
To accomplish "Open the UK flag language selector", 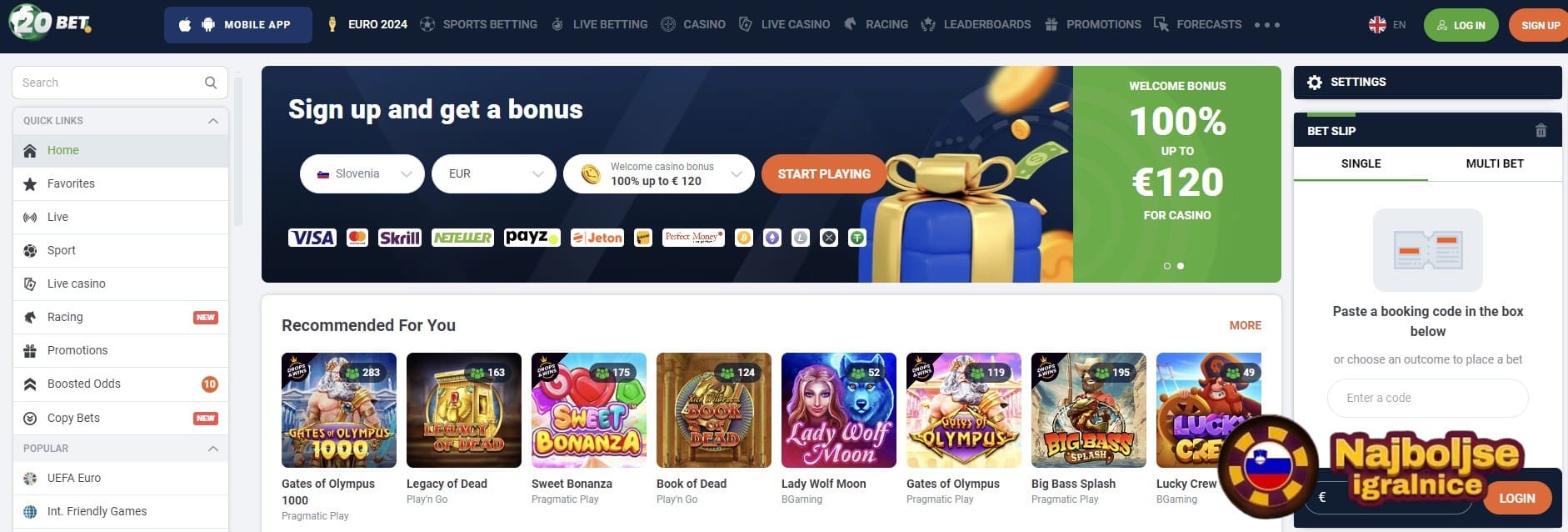I will (x=1377, y=25).
